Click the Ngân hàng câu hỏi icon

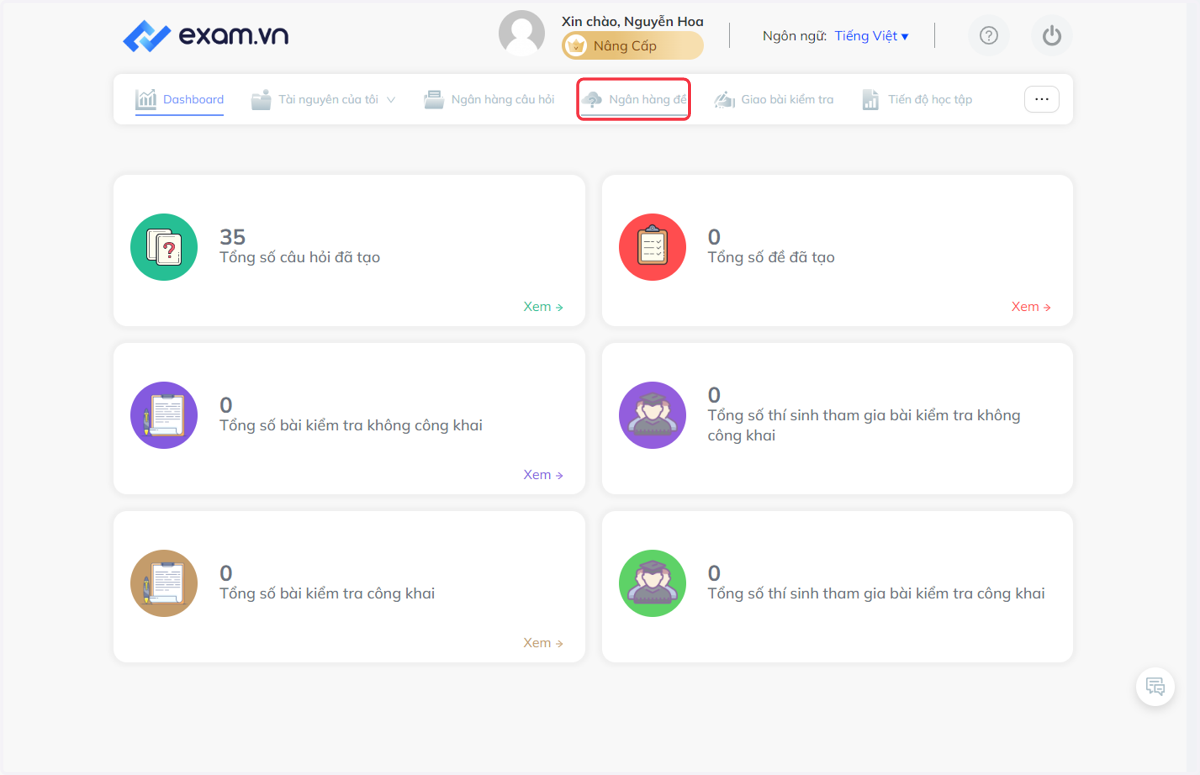(x=433, y=99)
